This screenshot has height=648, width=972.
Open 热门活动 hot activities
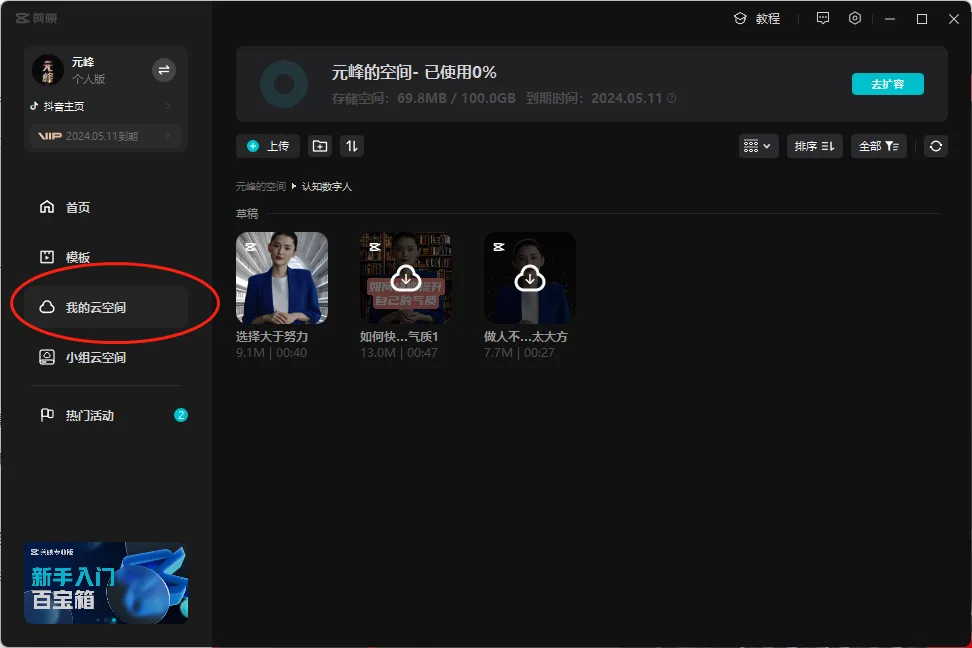105,415
